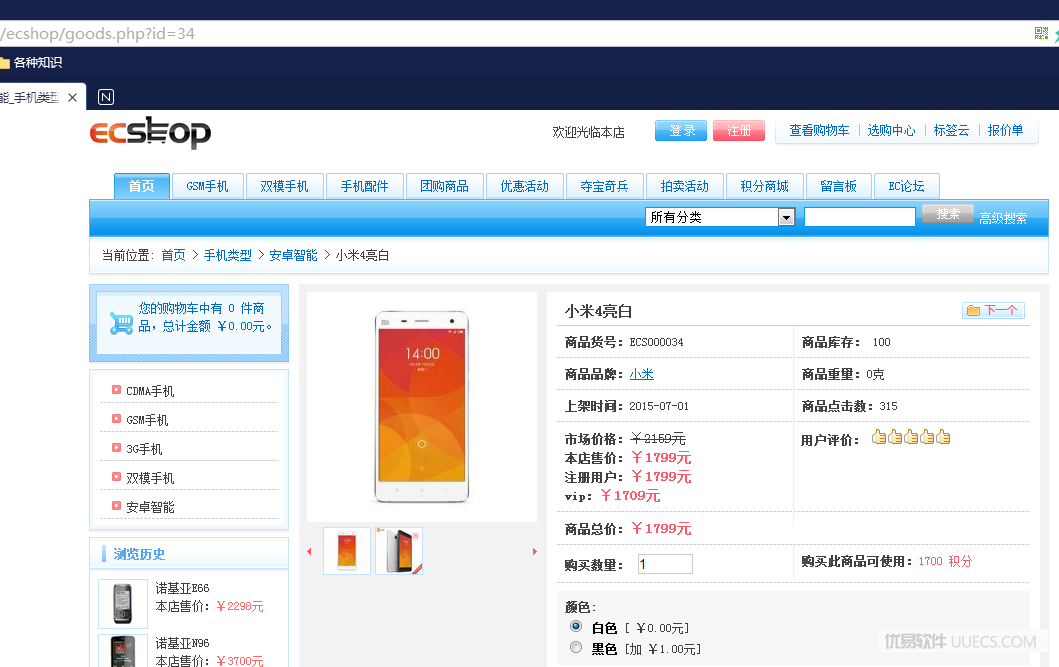Open 诺基亚E66 thumbnail in browsing history
This screenshot has width=1059, height=667.
(123, 604)
